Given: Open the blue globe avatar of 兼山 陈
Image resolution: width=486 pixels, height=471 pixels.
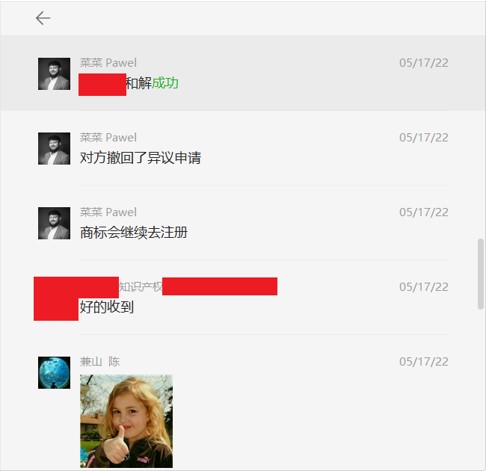Looking at the screenshot, I should point(54,372).
